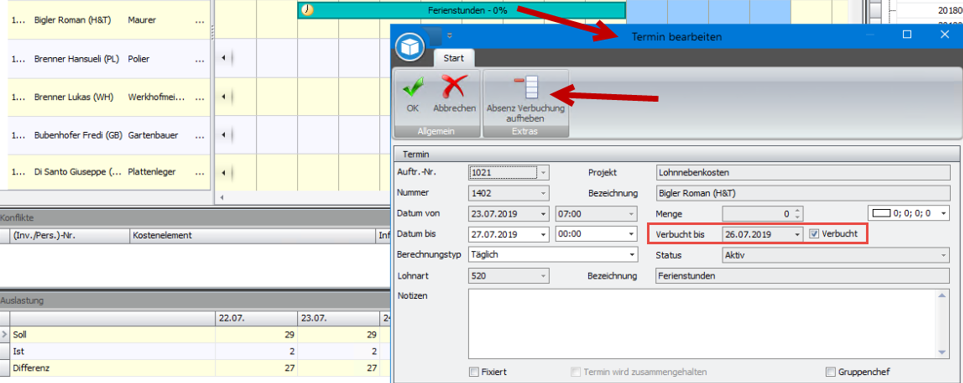This screenshot has height=383, width=963.
Task: Click the left arrow in Brenner Hansueli row
Action: point(223,58)
